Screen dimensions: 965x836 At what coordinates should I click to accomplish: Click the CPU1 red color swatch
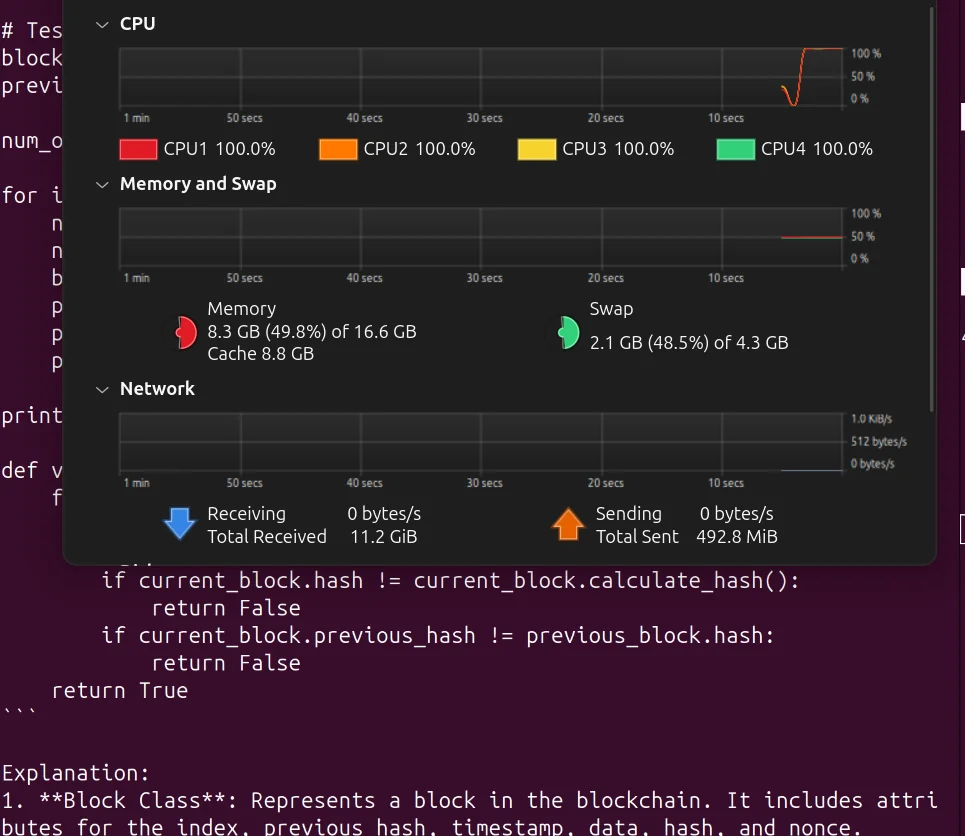(138, 149)
